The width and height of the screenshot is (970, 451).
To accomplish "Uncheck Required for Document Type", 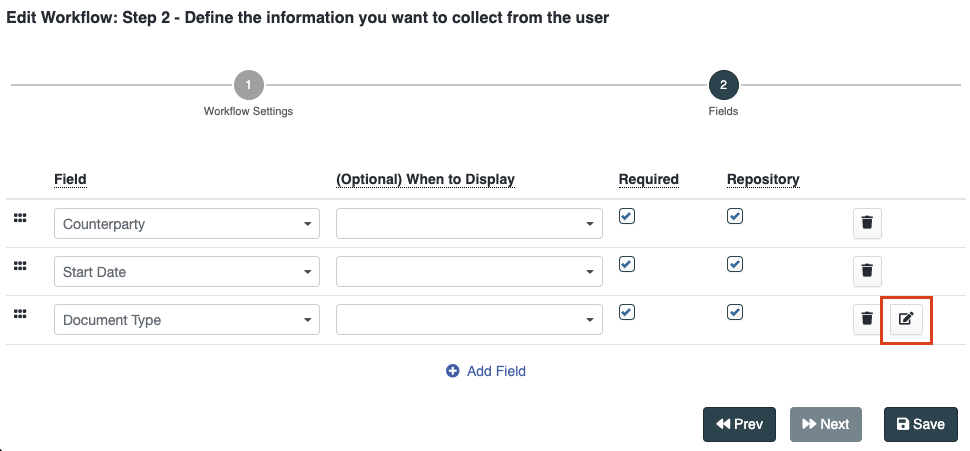I will [x=627, y=312].
